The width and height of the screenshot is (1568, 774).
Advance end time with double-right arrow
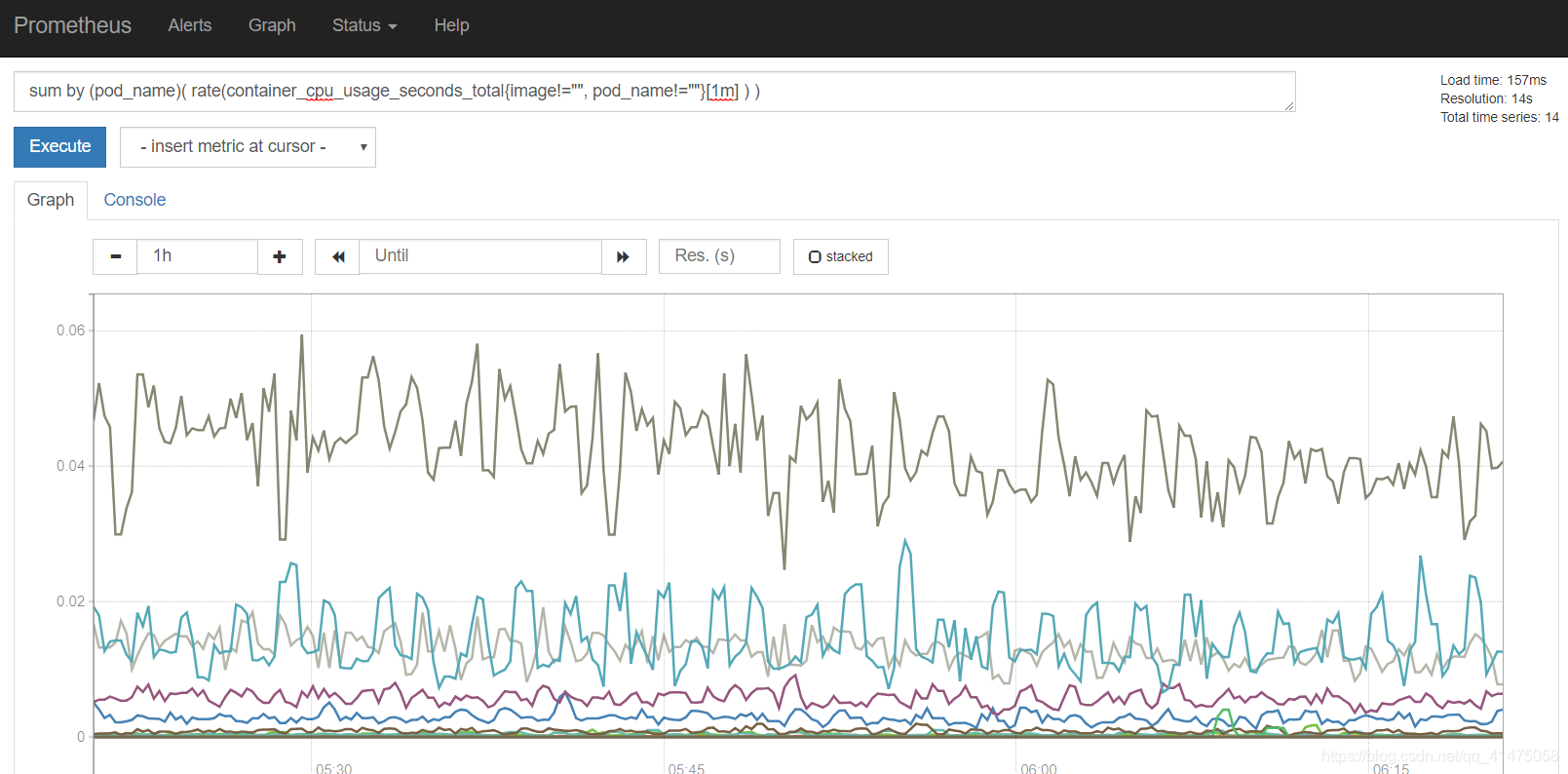click(624, 256)
